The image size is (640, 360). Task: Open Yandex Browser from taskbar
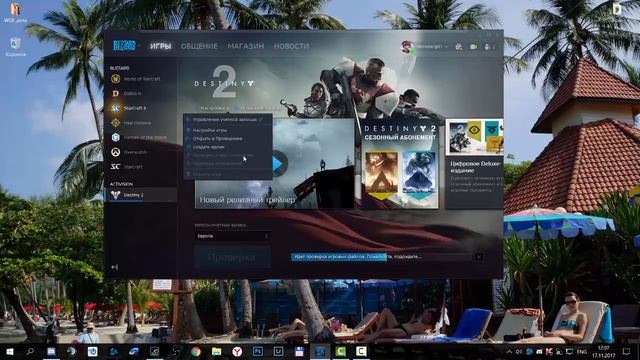point(237,351)
